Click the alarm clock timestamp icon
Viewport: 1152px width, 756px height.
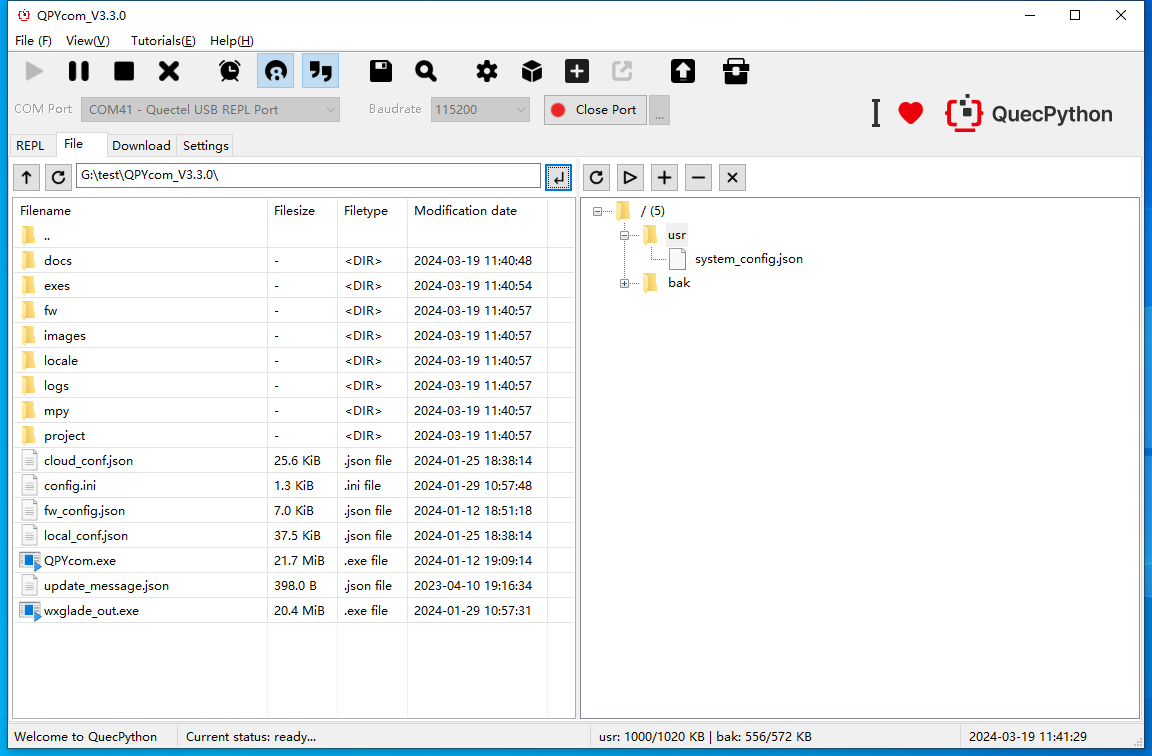click(230, 71)
